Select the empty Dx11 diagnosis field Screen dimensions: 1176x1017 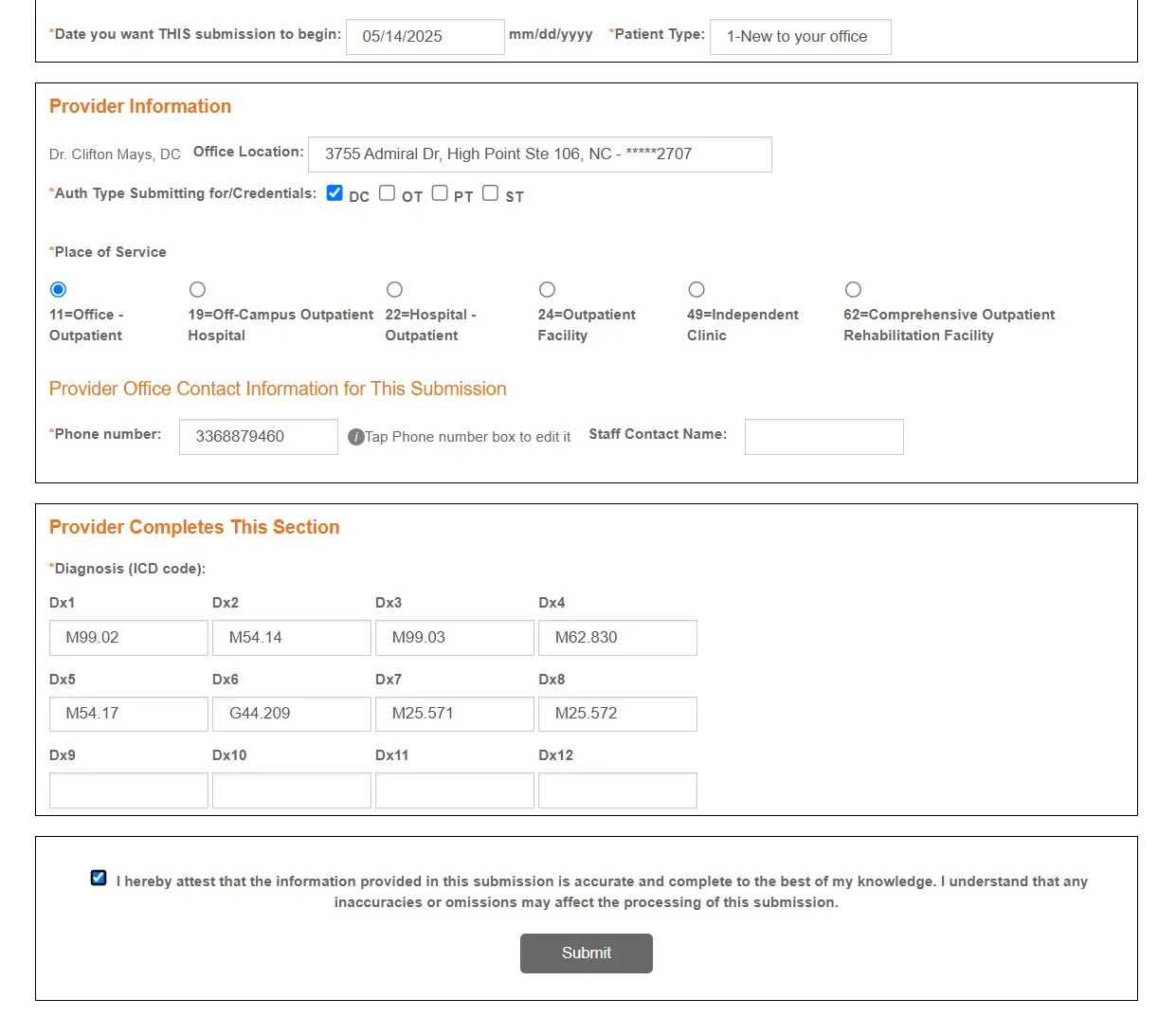click(455, 790)
